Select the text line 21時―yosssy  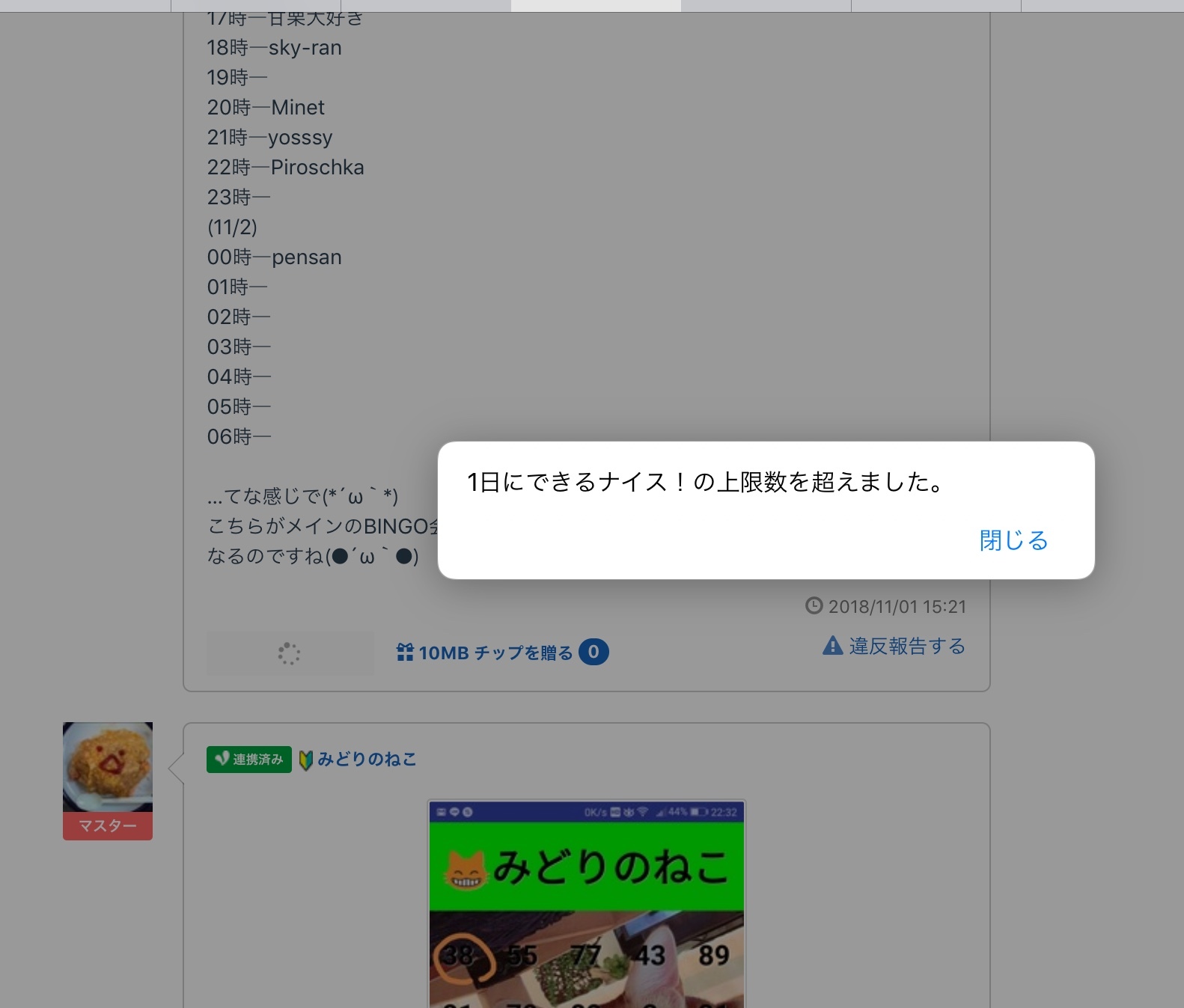[x=270, y=138]
